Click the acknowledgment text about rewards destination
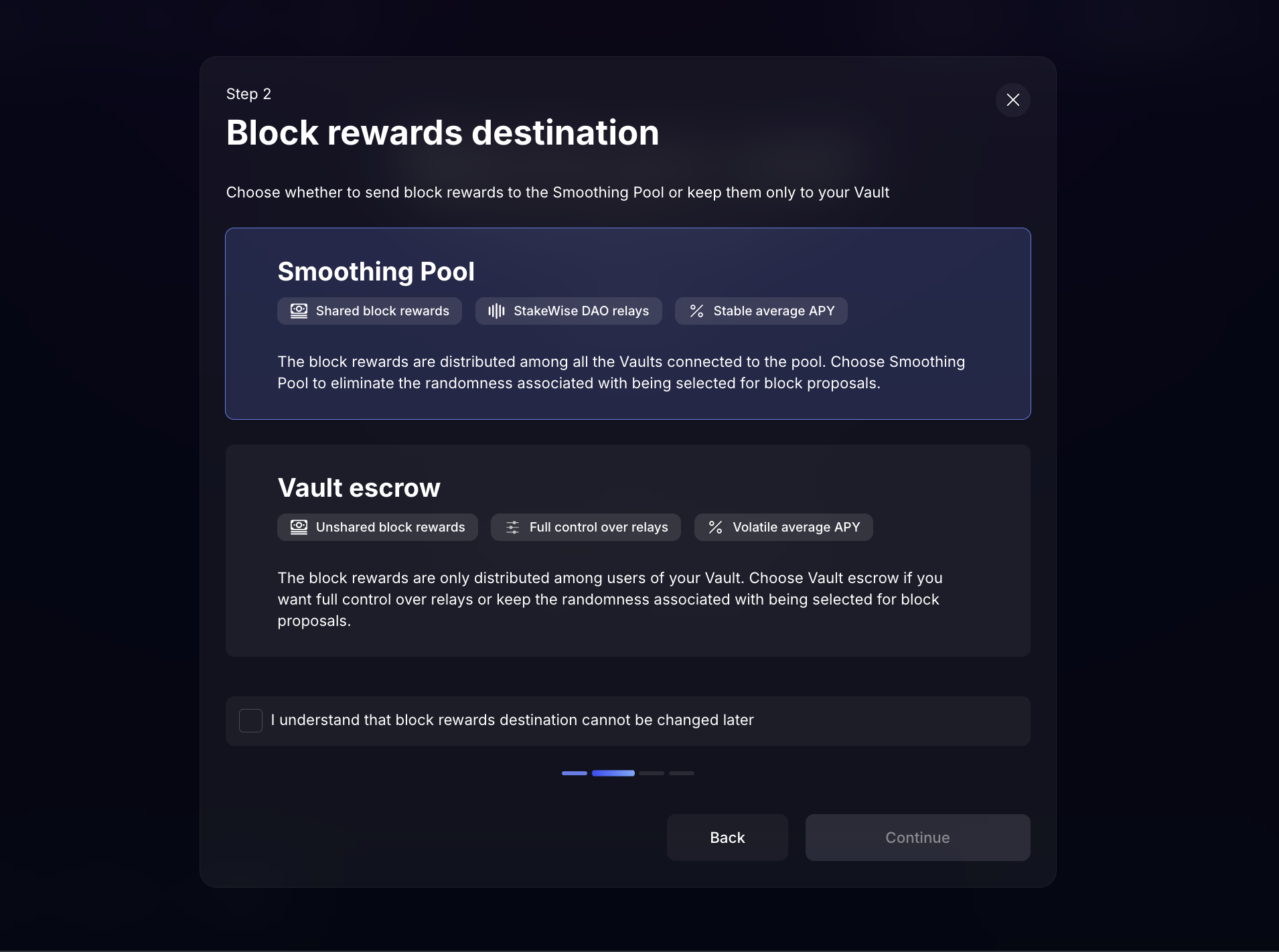This screenshot has width=1279, height=952. point(512,720)
